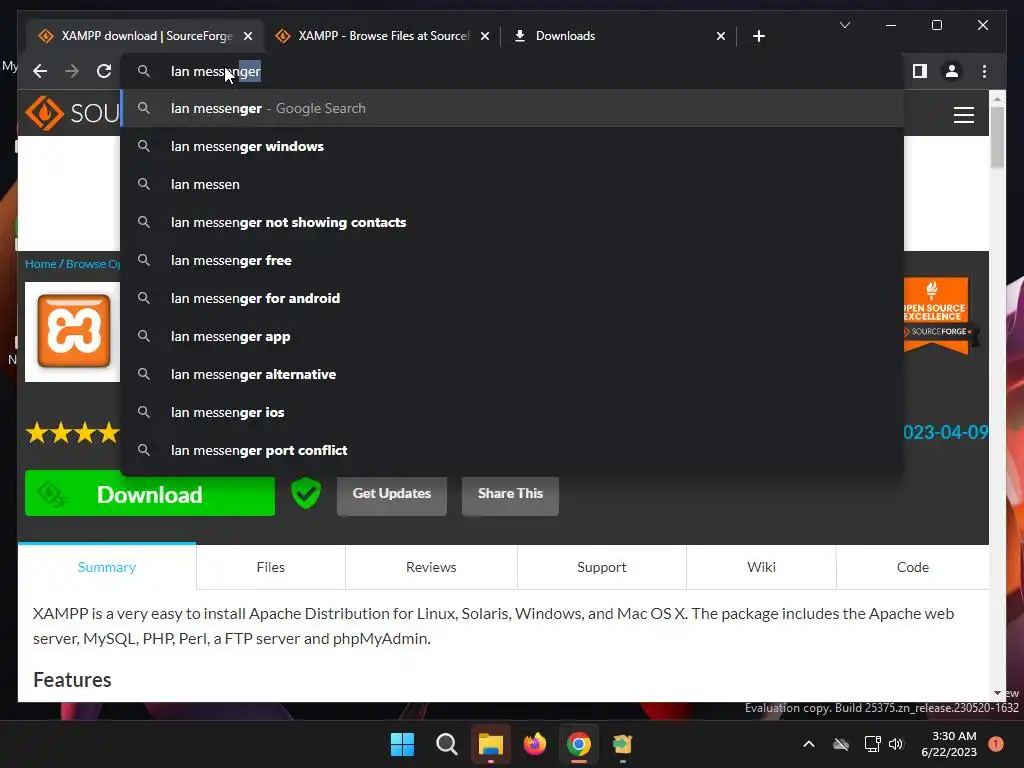
Task: Open the Chrome three-dot menu
Action: pyautogui.click(x=984, y=71)
